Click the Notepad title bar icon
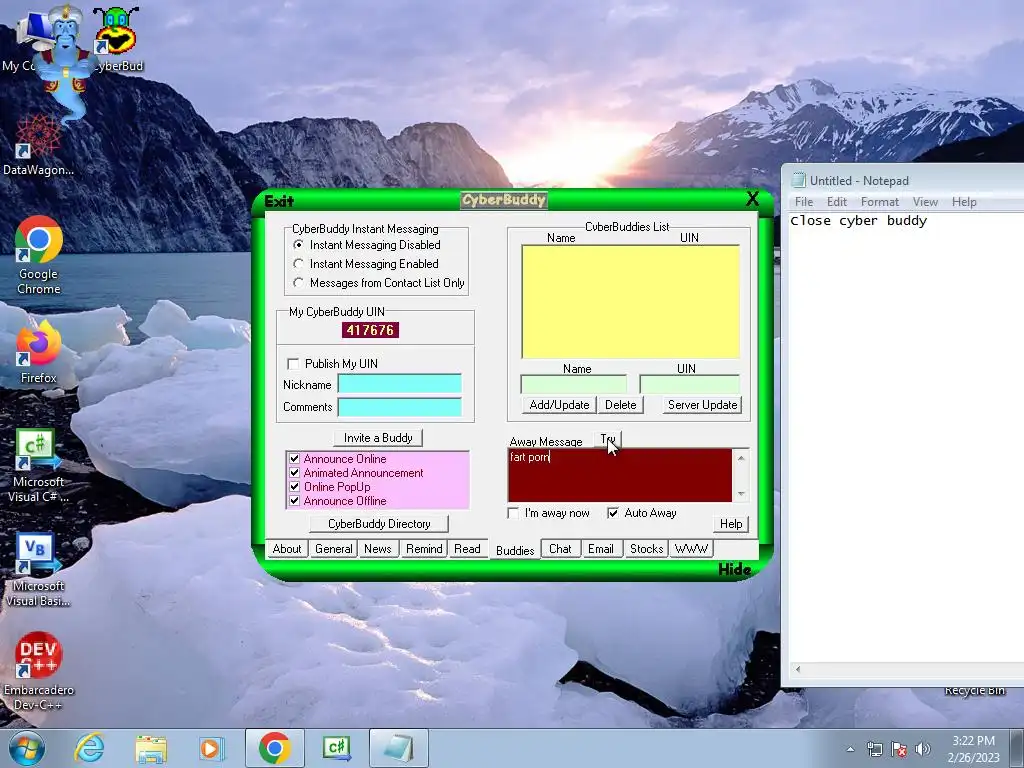The width and height of the screenshot is (1024, 768). click(x=798, y=180)
